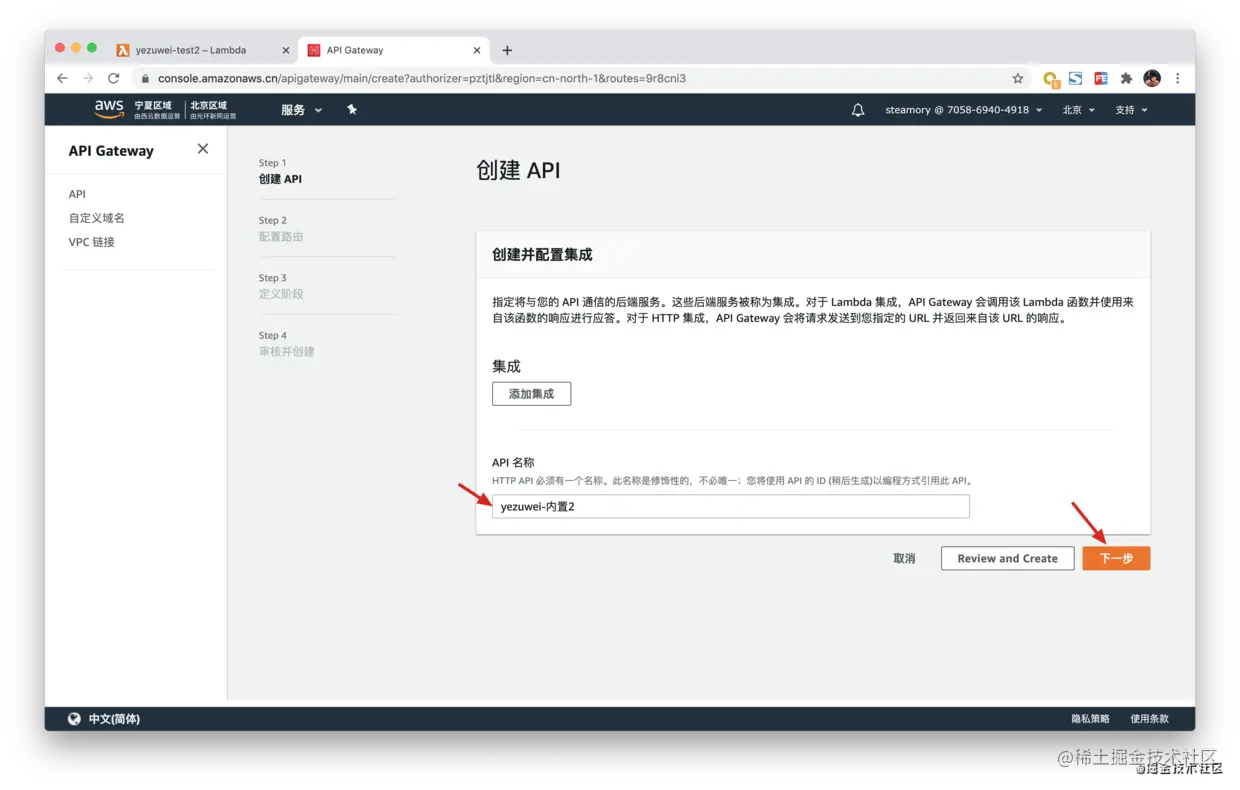The width and height of the screenshot is (1240, 790).
Task: Click the browser back arrow
Action: pos(62,78)
